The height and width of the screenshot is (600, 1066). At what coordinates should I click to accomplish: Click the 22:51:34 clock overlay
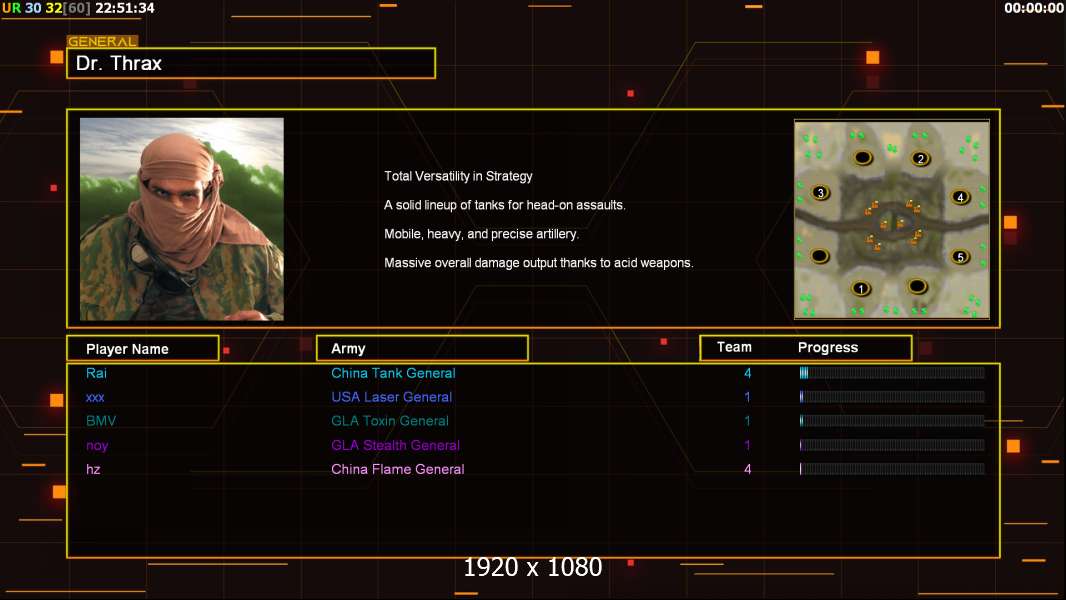pos(124,8)
